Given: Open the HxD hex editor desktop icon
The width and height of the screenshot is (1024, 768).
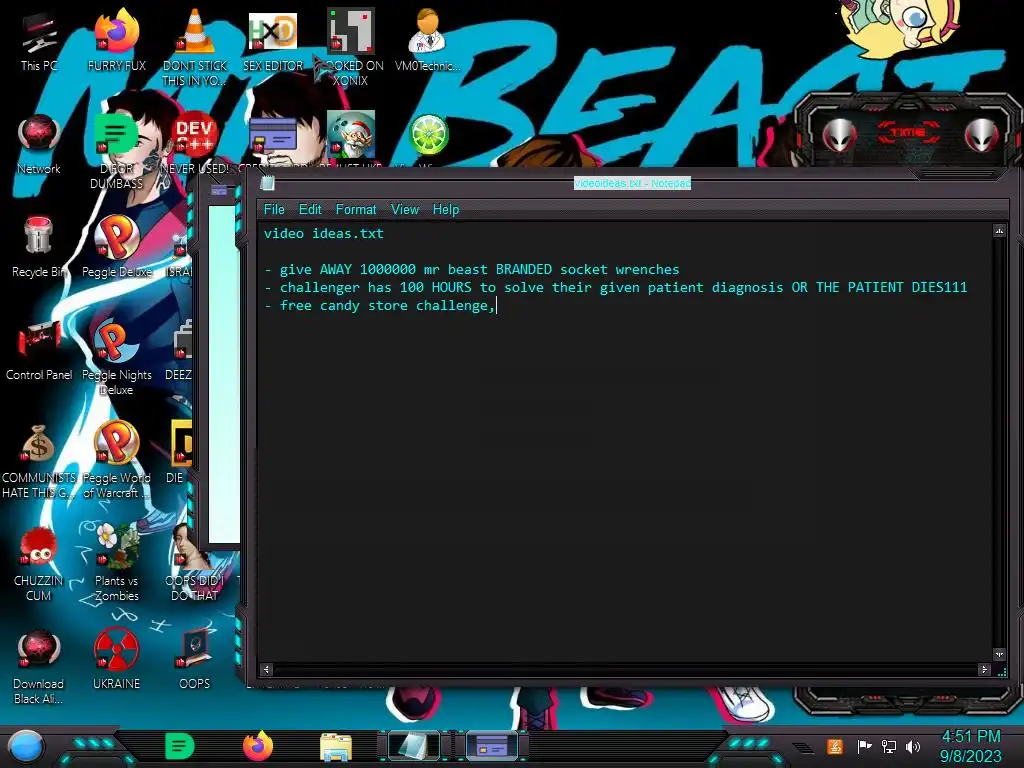Looking at the screenshot, I should tap(273, 40).
